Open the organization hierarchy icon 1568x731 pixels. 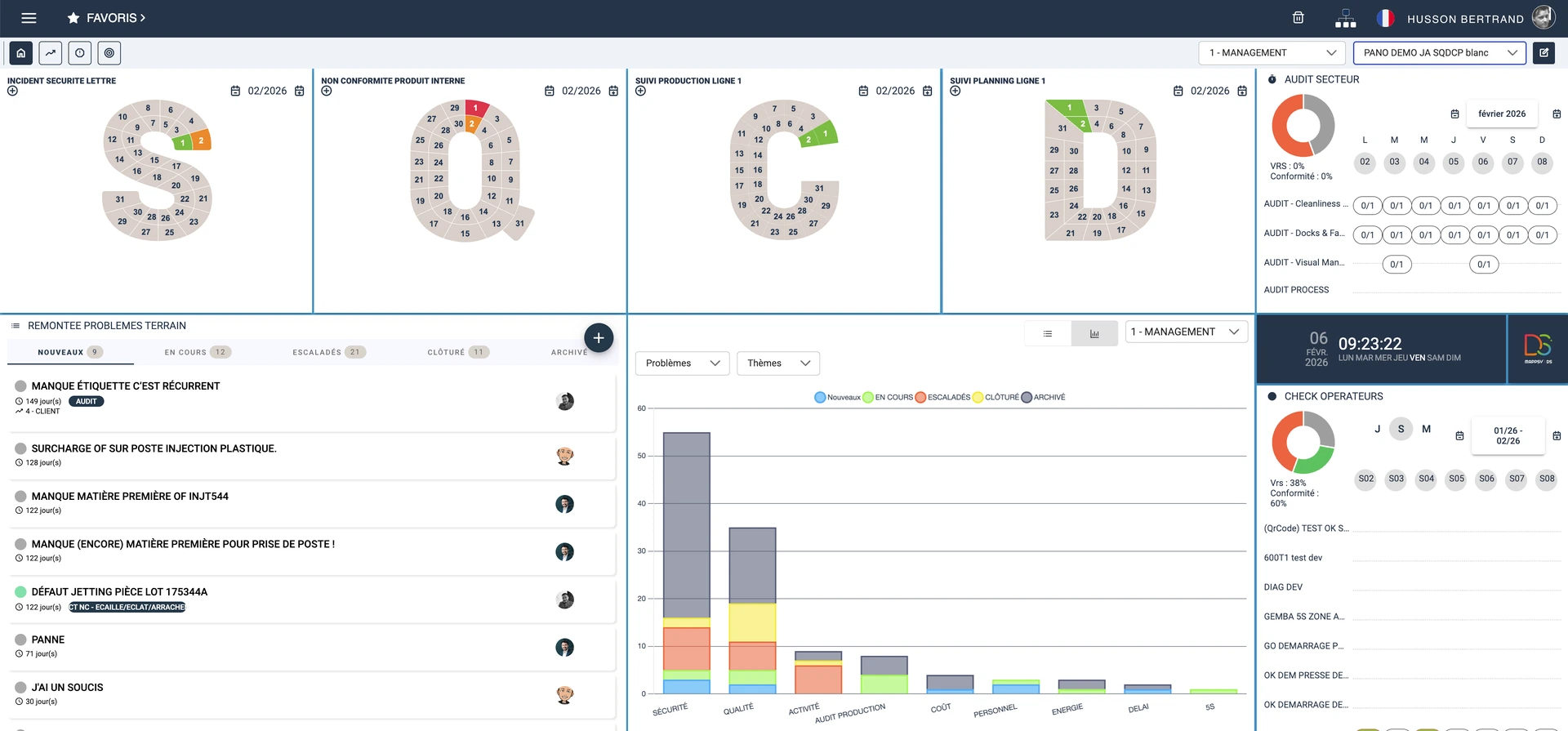1345,18
